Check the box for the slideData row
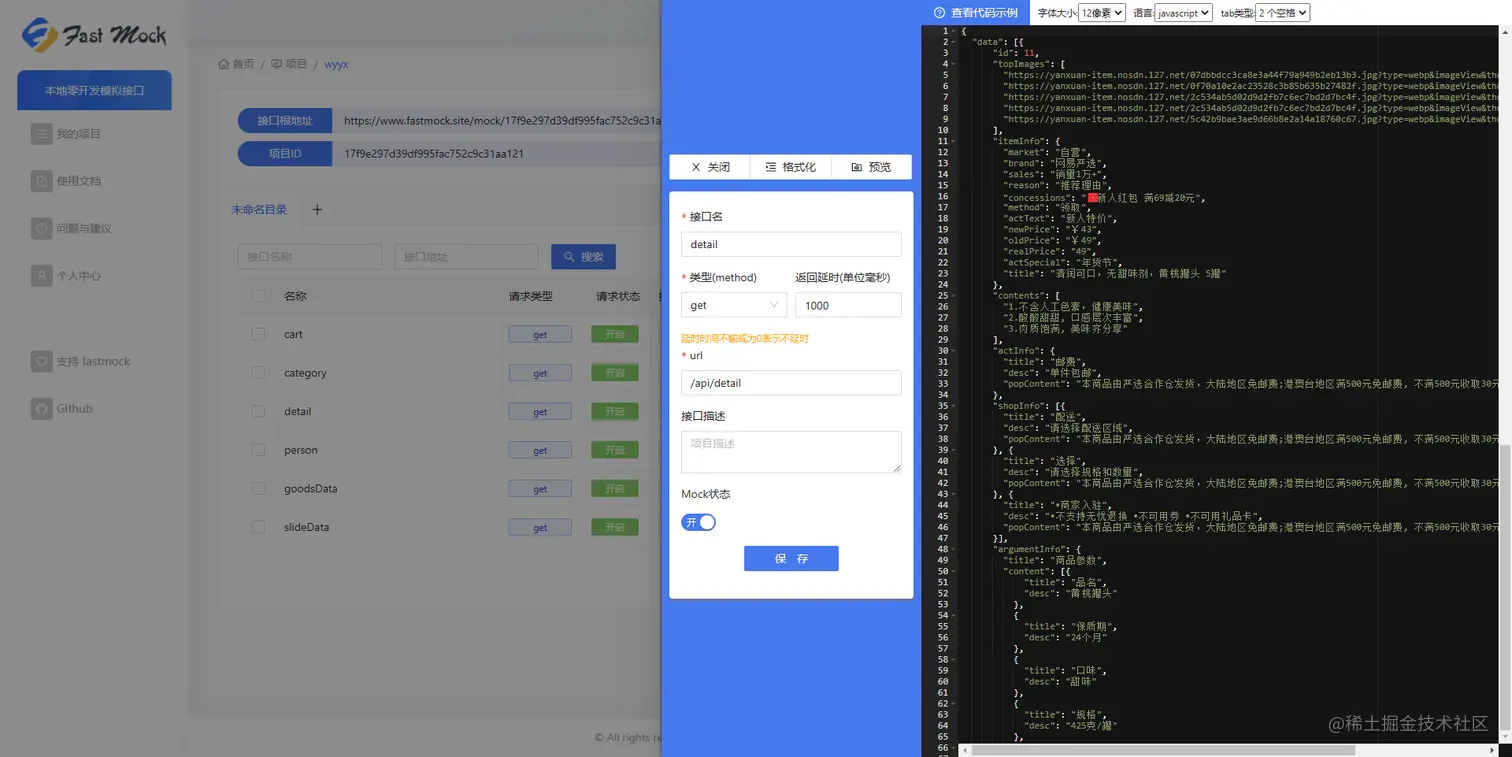Screen dimensions: 1512x757 click(258, 527)
